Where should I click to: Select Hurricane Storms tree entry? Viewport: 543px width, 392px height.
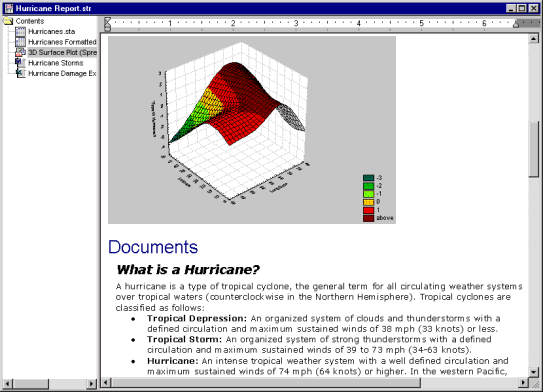click(56, 63)
